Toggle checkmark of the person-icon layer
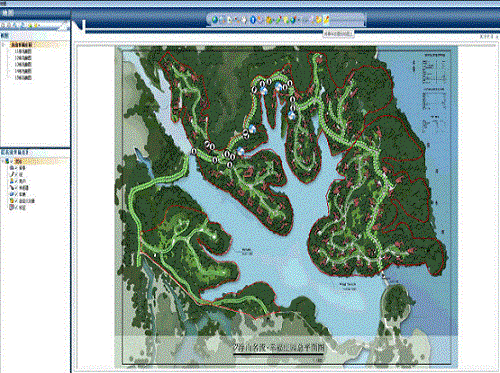Screen dimensions: 500x373 pyautogui.click(x=16, y=181)
